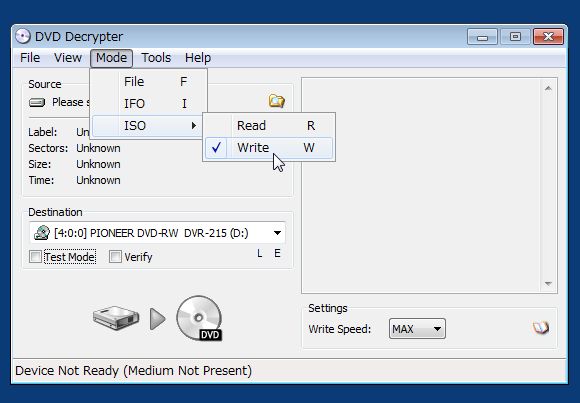Maximize the DVD Decrypter window

(x=515, y=37)
